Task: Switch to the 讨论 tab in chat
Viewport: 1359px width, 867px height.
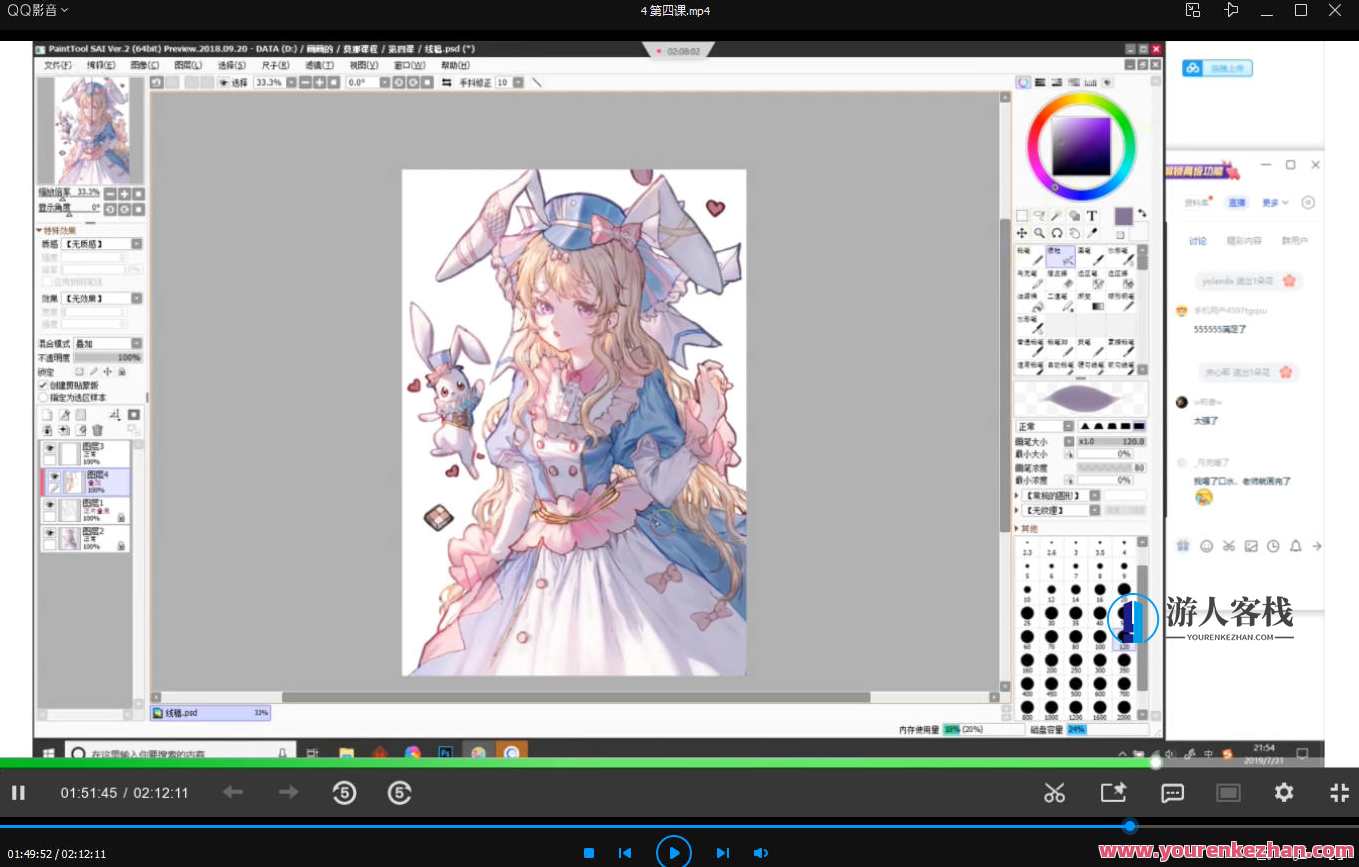Action: click(1198, 241)
